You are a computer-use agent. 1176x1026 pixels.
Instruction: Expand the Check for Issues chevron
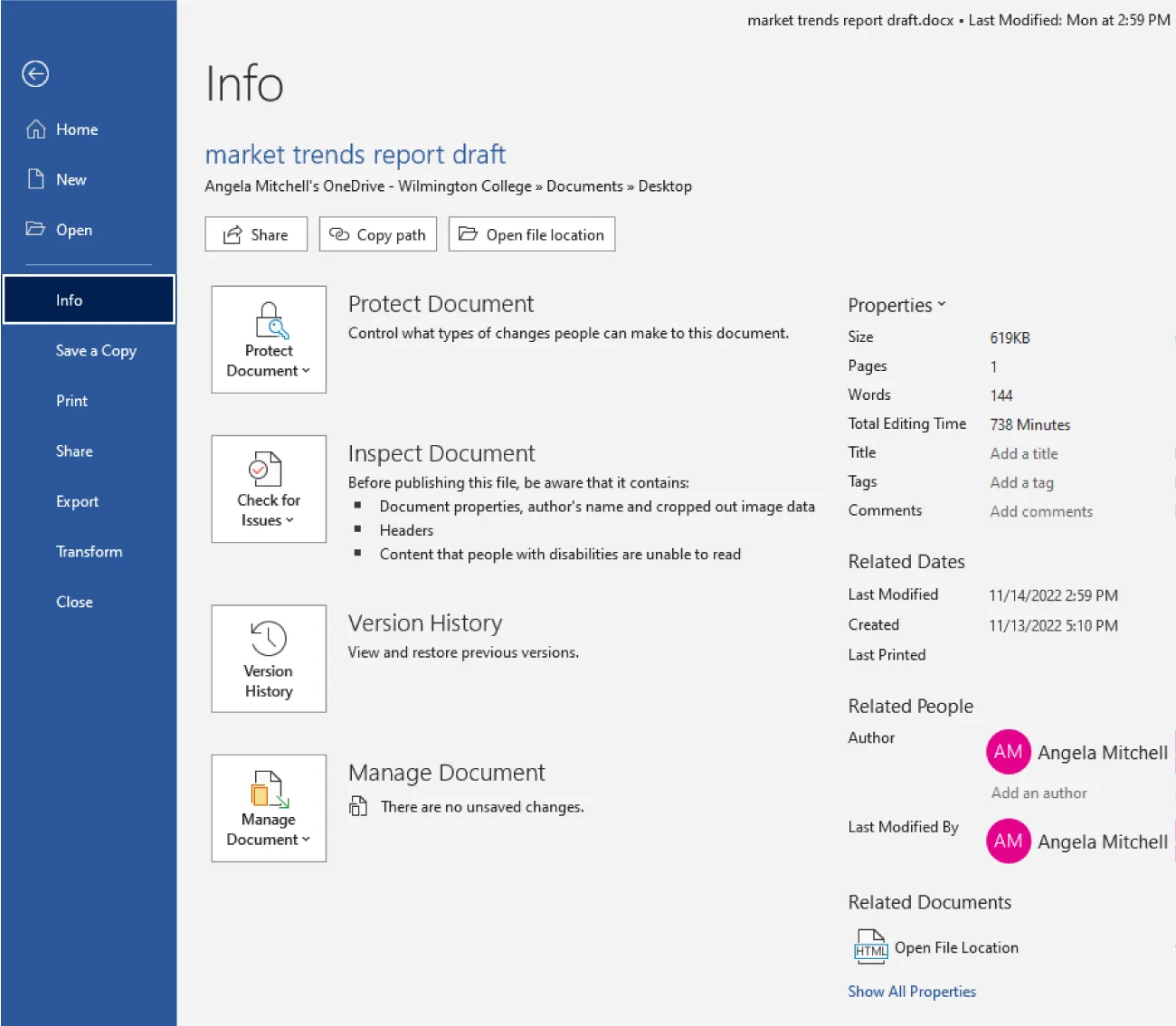[289, 520]
